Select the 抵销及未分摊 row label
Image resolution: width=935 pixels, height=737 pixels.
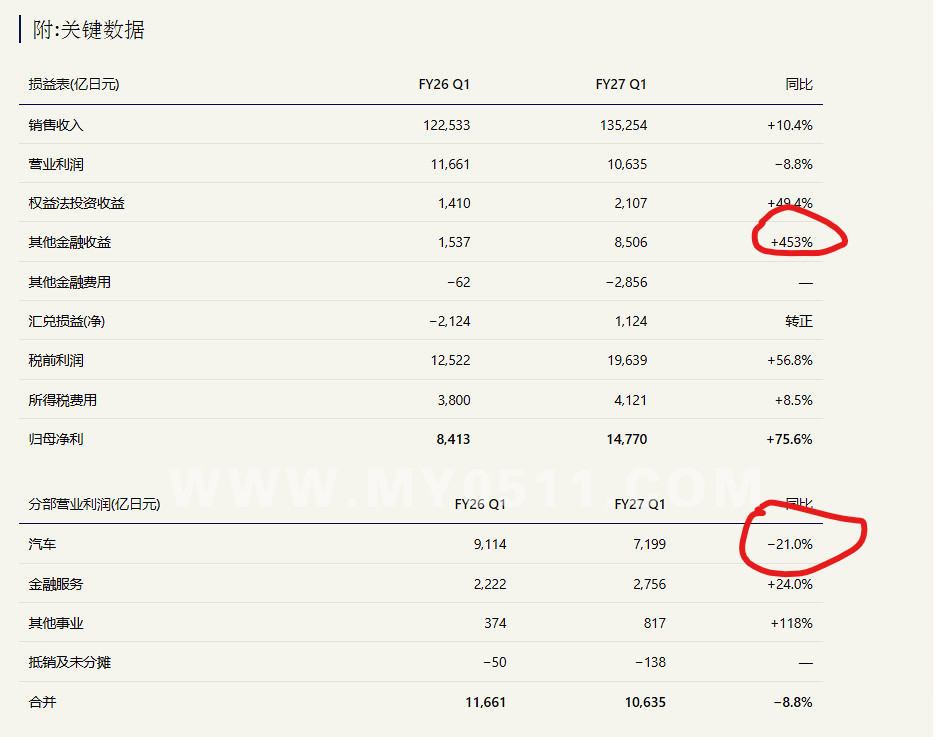(x=69, y=662)
